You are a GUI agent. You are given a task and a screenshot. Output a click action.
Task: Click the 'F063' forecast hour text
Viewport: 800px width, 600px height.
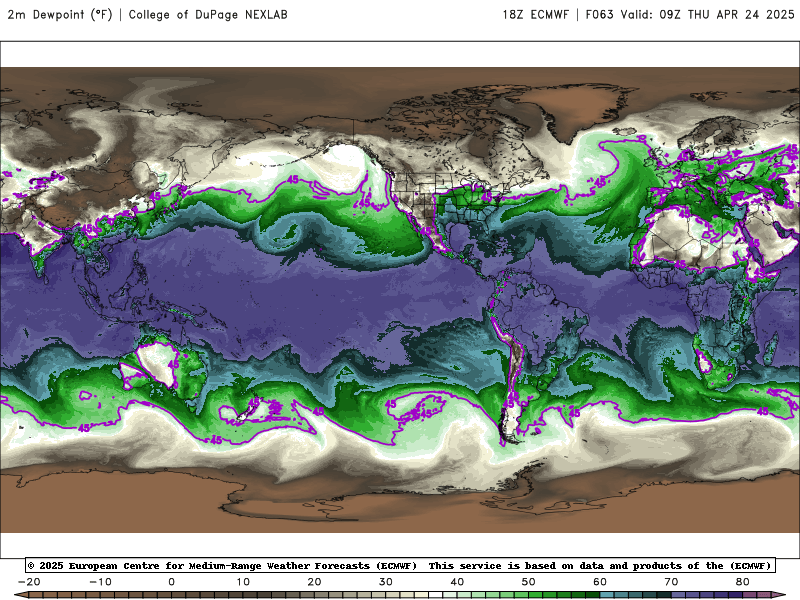[x=599, y=14]
